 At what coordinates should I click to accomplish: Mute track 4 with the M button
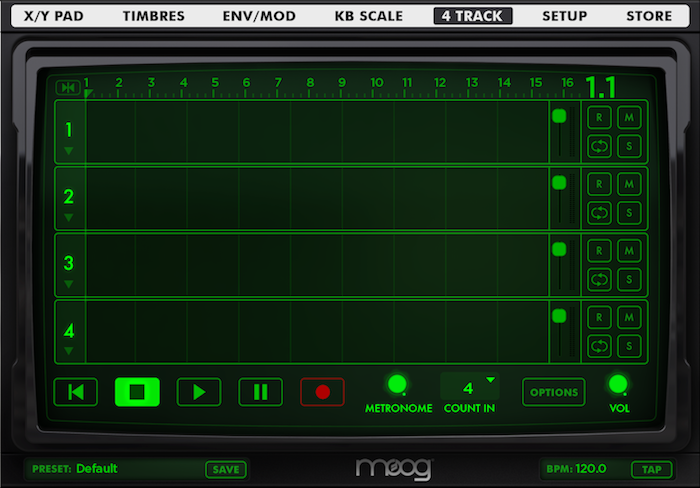(629, 317)
